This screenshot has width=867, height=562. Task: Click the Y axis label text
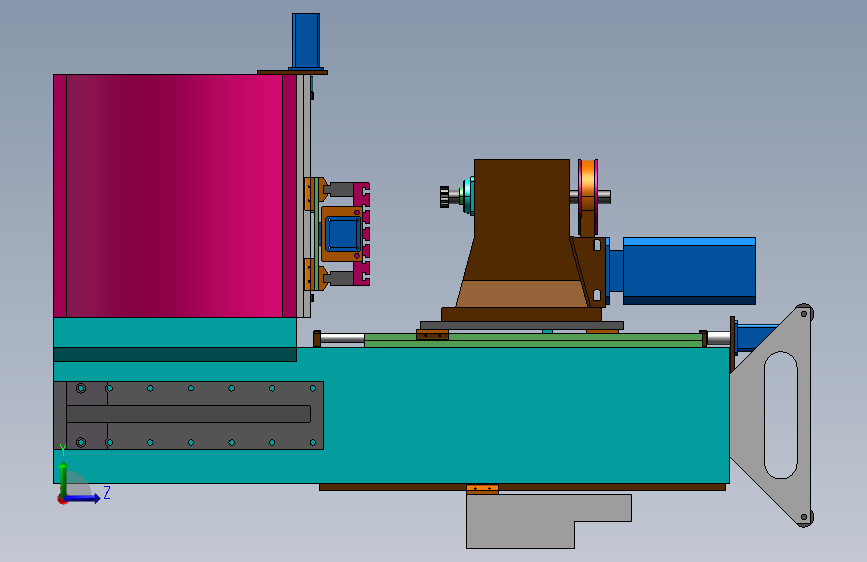click(62, 450)
